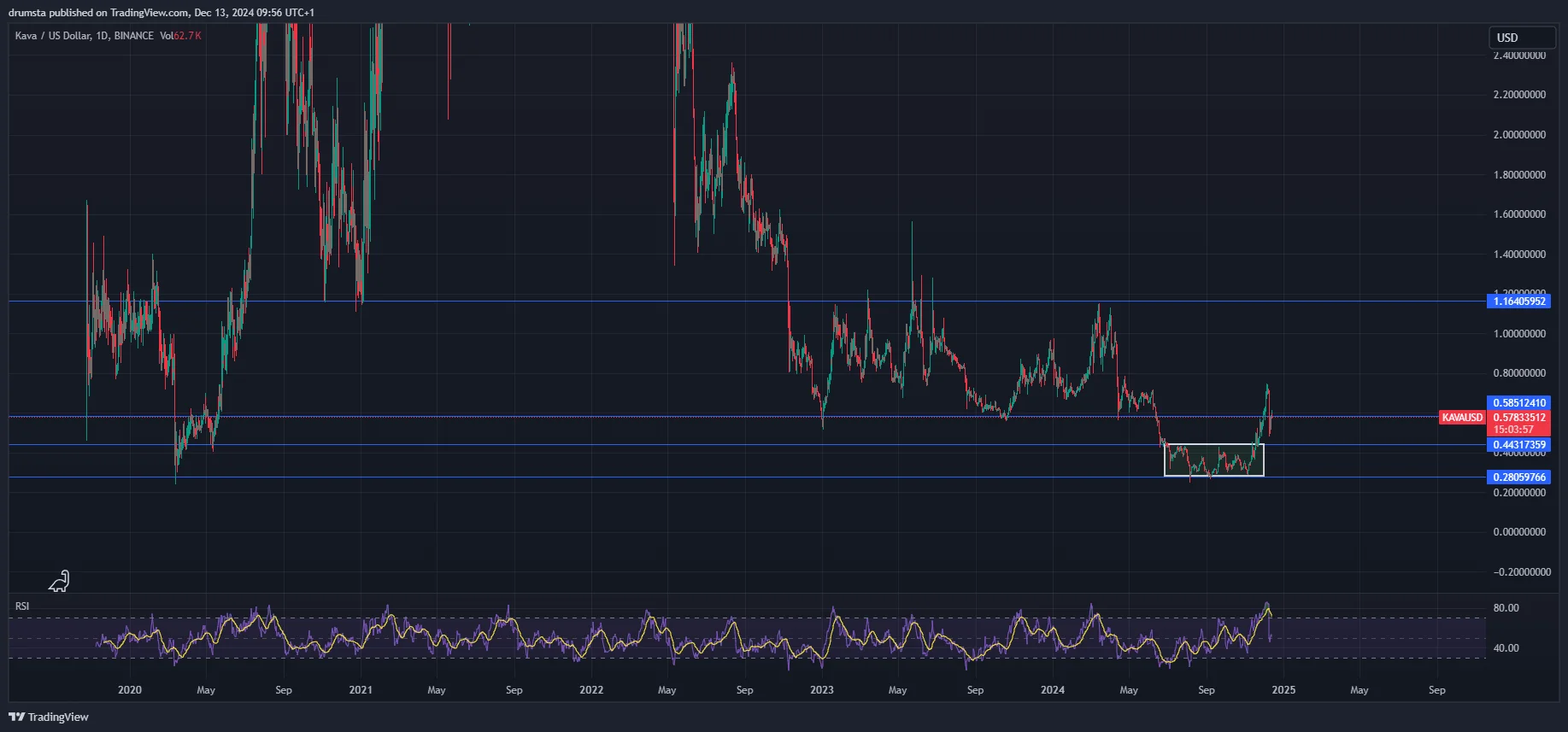Click the −0.20000000 price axis label
Viewport: 1568px width, 732px height.
(1521, 572)
